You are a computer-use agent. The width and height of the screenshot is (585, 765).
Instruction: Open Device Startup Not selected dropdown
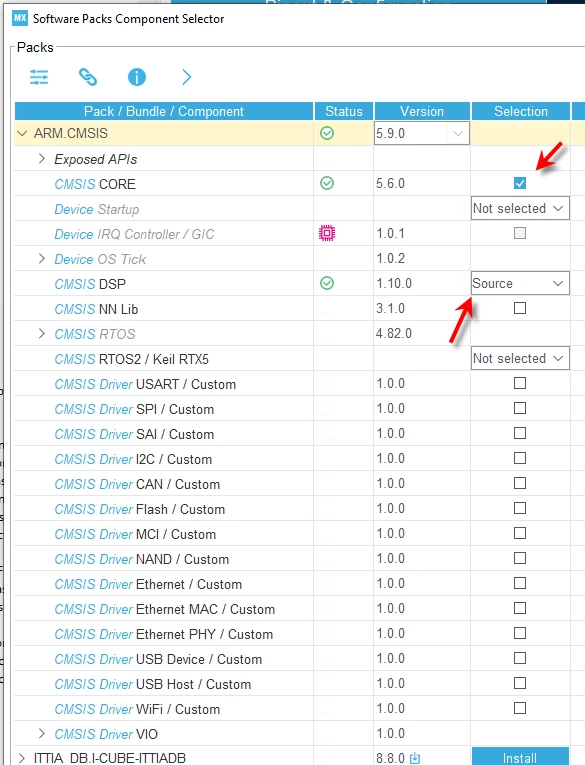[x=520, y=209]
